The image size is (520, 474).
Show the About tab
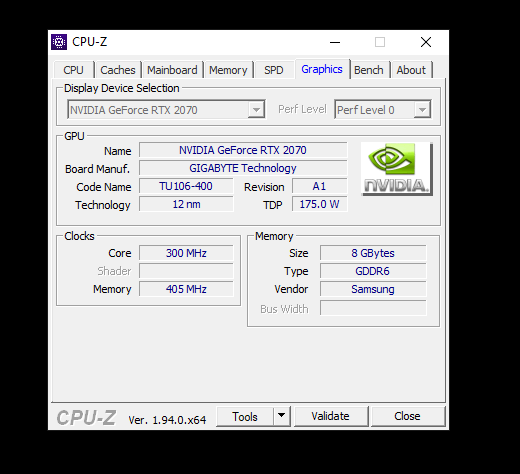click(x=411, y=70)
